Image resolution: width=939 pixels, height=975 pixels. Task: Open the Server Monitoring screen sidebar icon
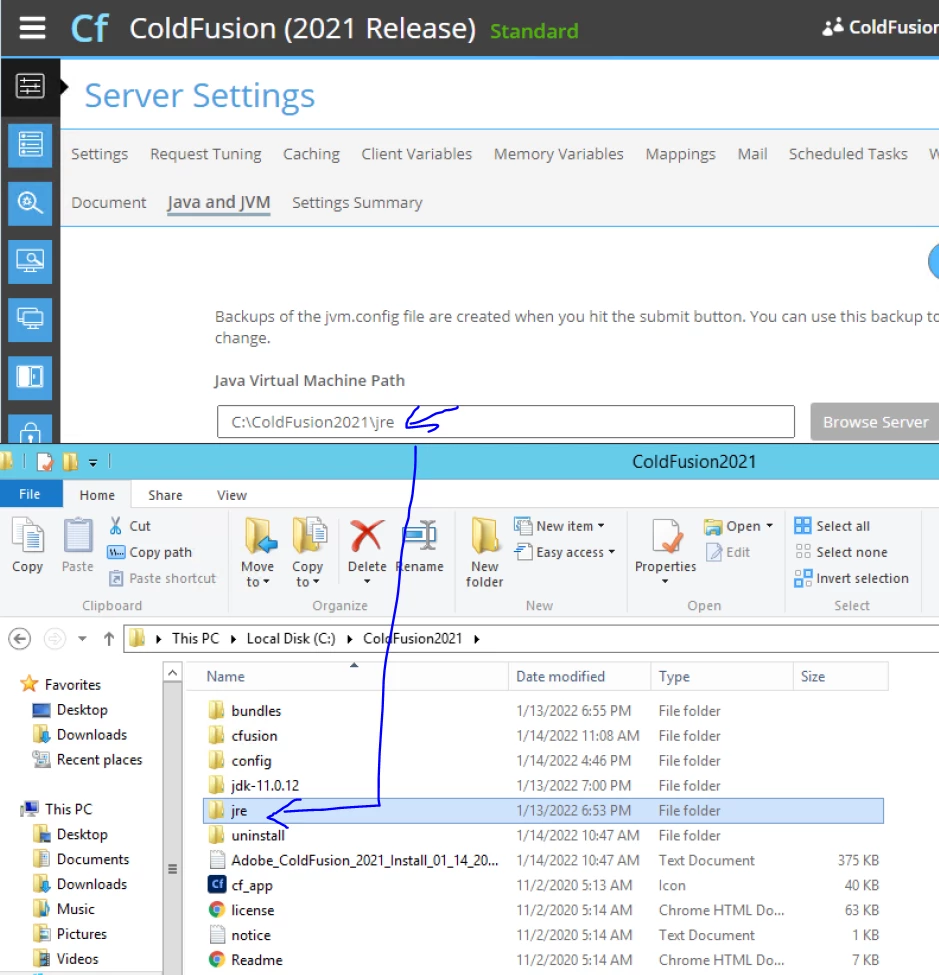coord(30,261)
